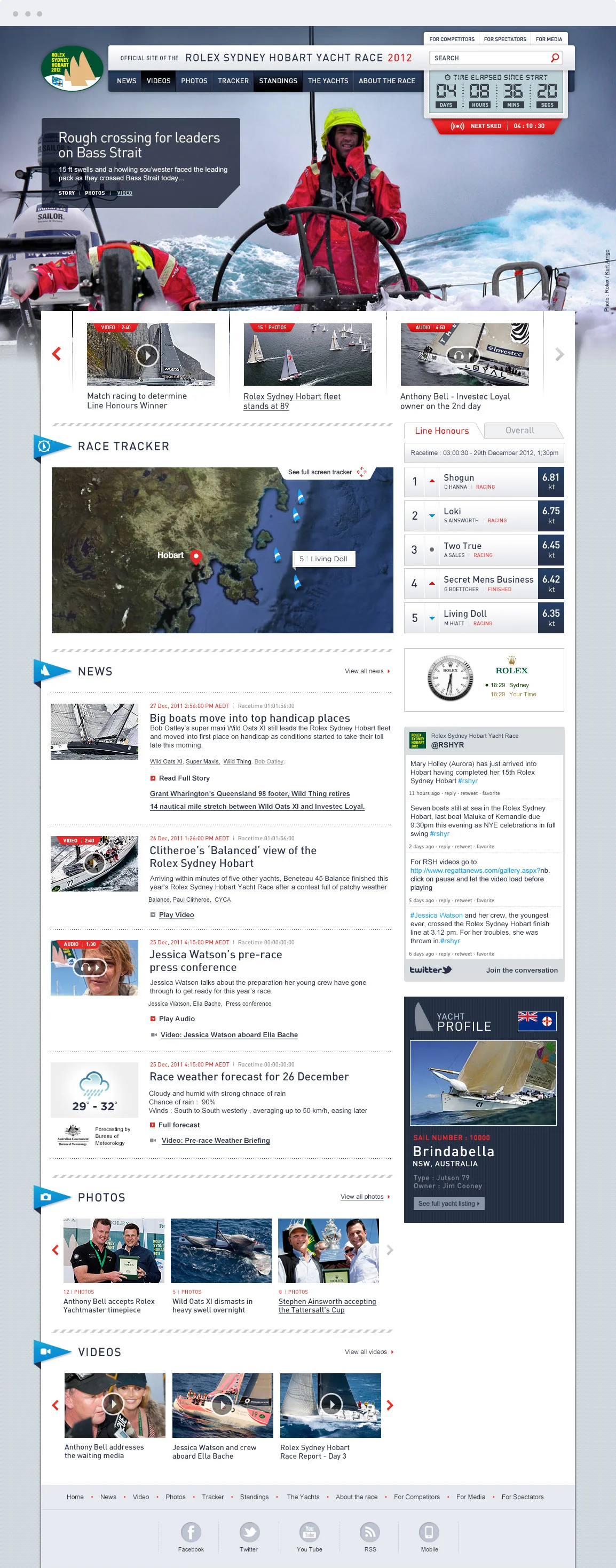Open hero VIDEO link
This screenshot has width=616, height=1568.
pyautogui.click(x=124, y=193)
